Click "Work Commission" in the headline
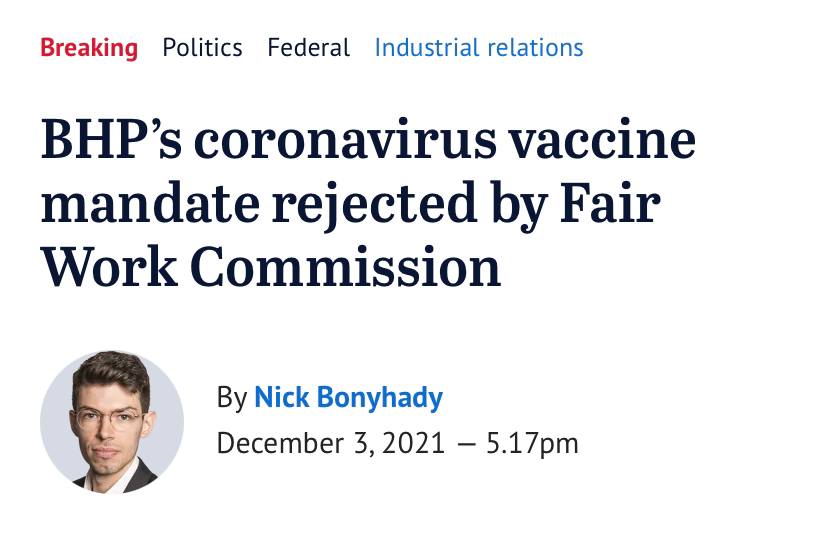The image size is (828, 542). pyautogui.click(x=270, y=267)
